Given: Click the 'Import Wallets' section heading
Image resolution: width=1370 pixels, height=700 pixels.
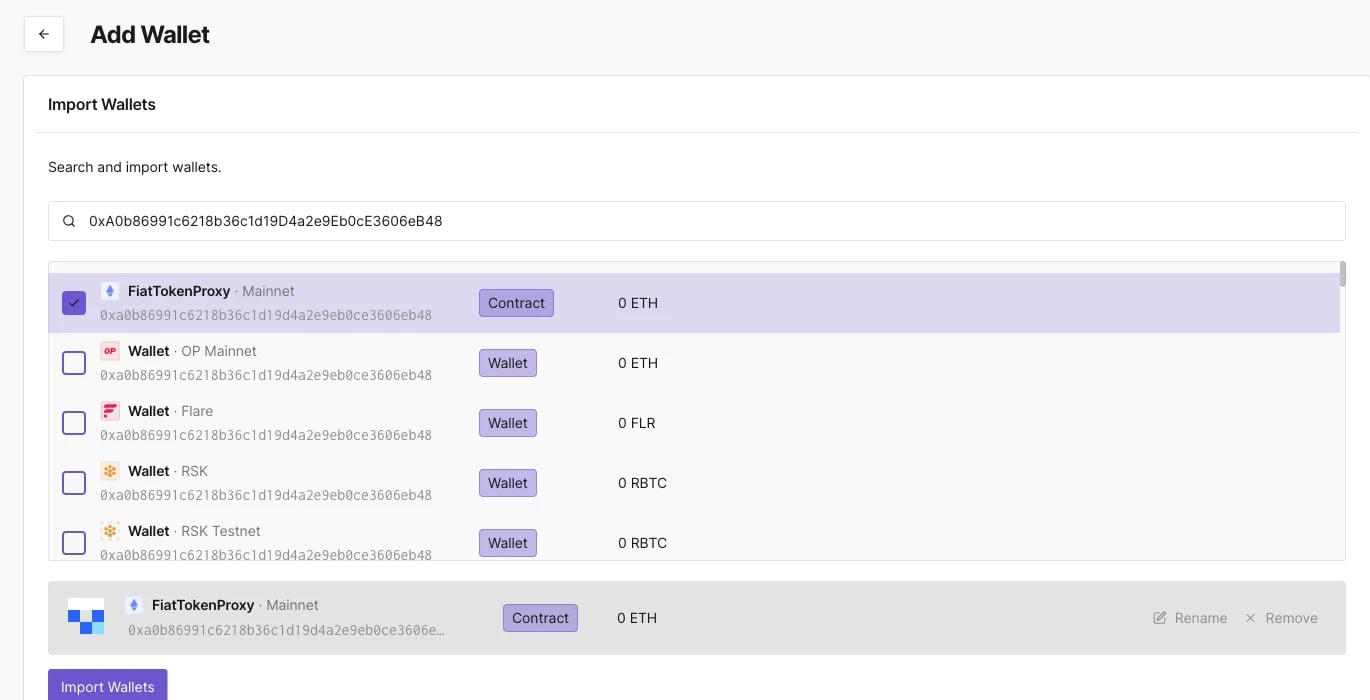Looking at the screenshot, I should click(x=102, y=104).
